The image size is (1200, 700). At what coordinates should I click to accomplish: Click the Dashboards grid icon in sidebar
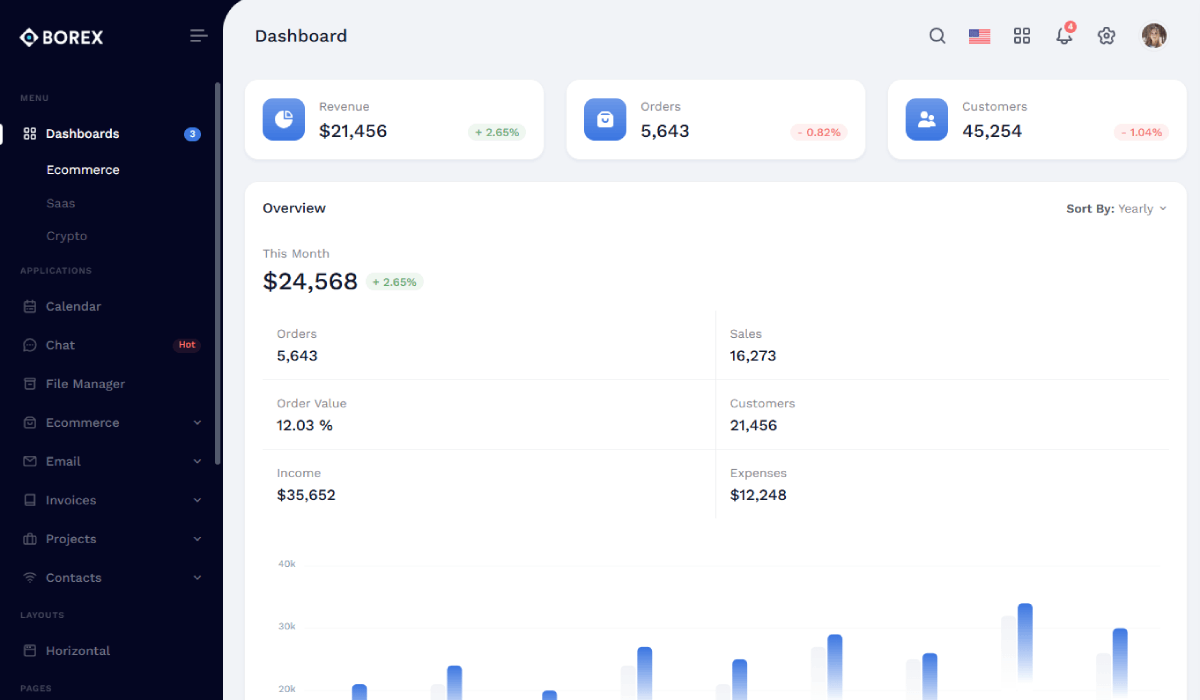point(30,134)
